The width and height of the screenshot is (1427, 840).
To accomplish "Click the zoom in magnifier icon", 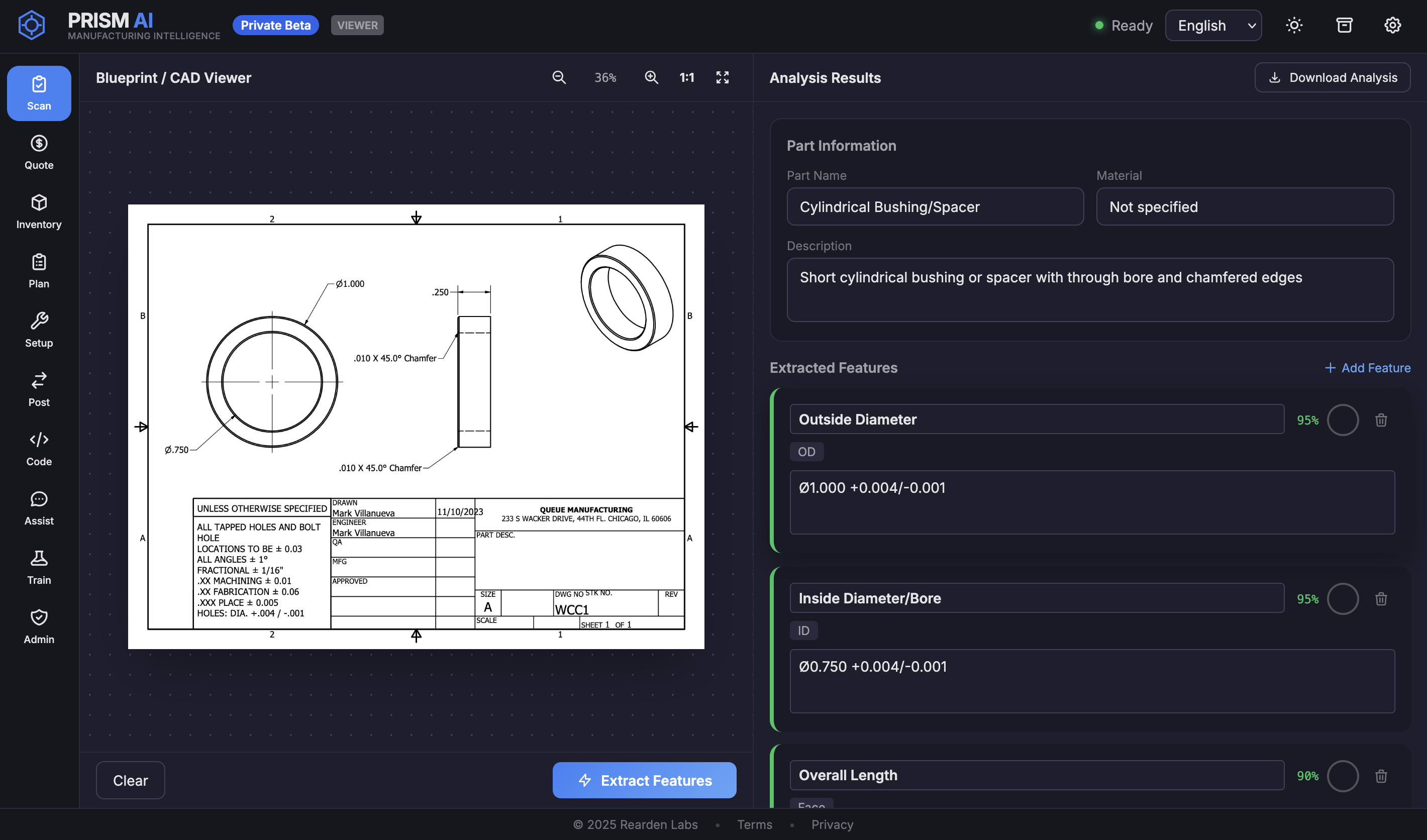I will tap(651, 77).
